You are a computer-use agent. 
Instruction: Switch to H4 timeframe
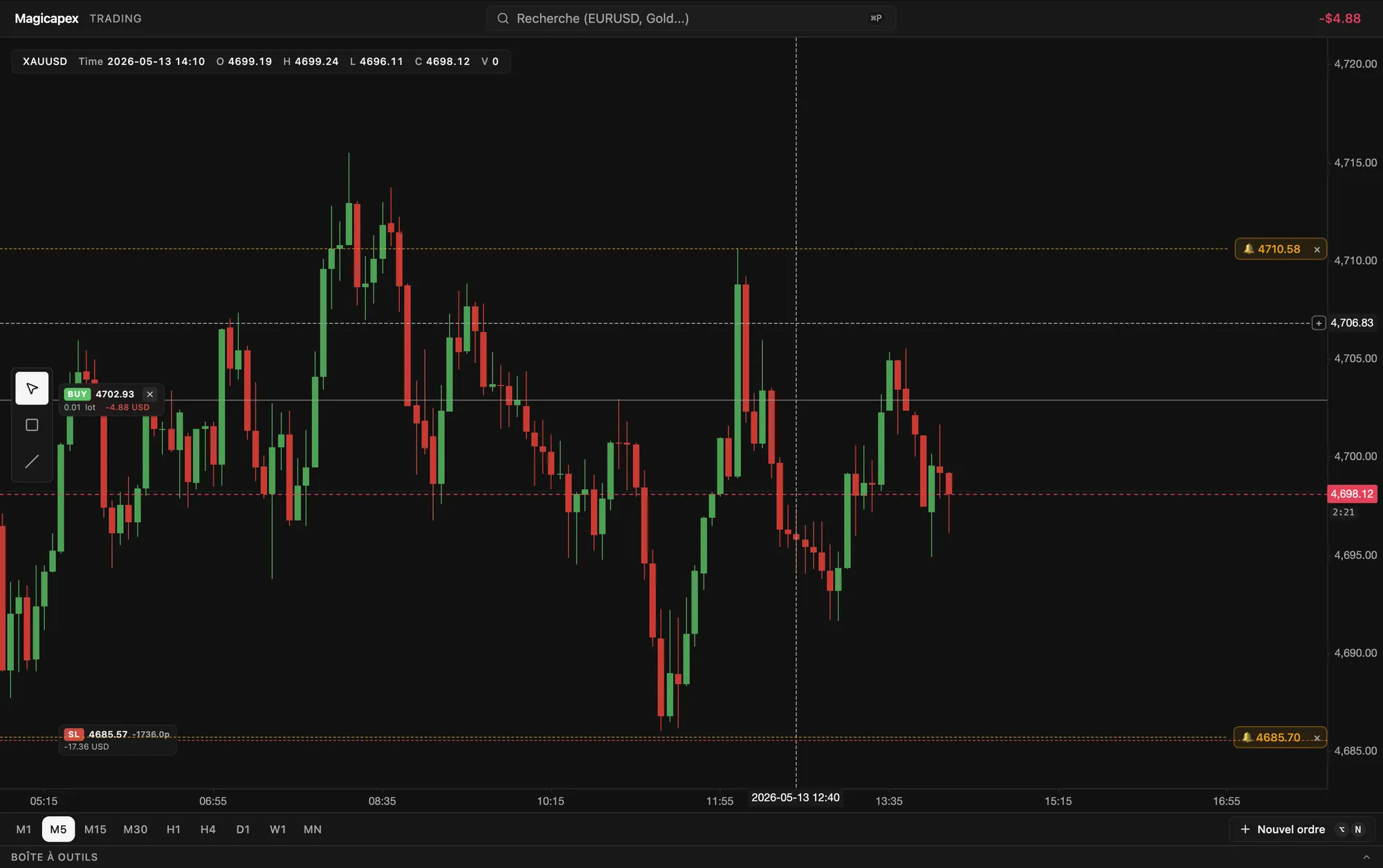[208, 829]
